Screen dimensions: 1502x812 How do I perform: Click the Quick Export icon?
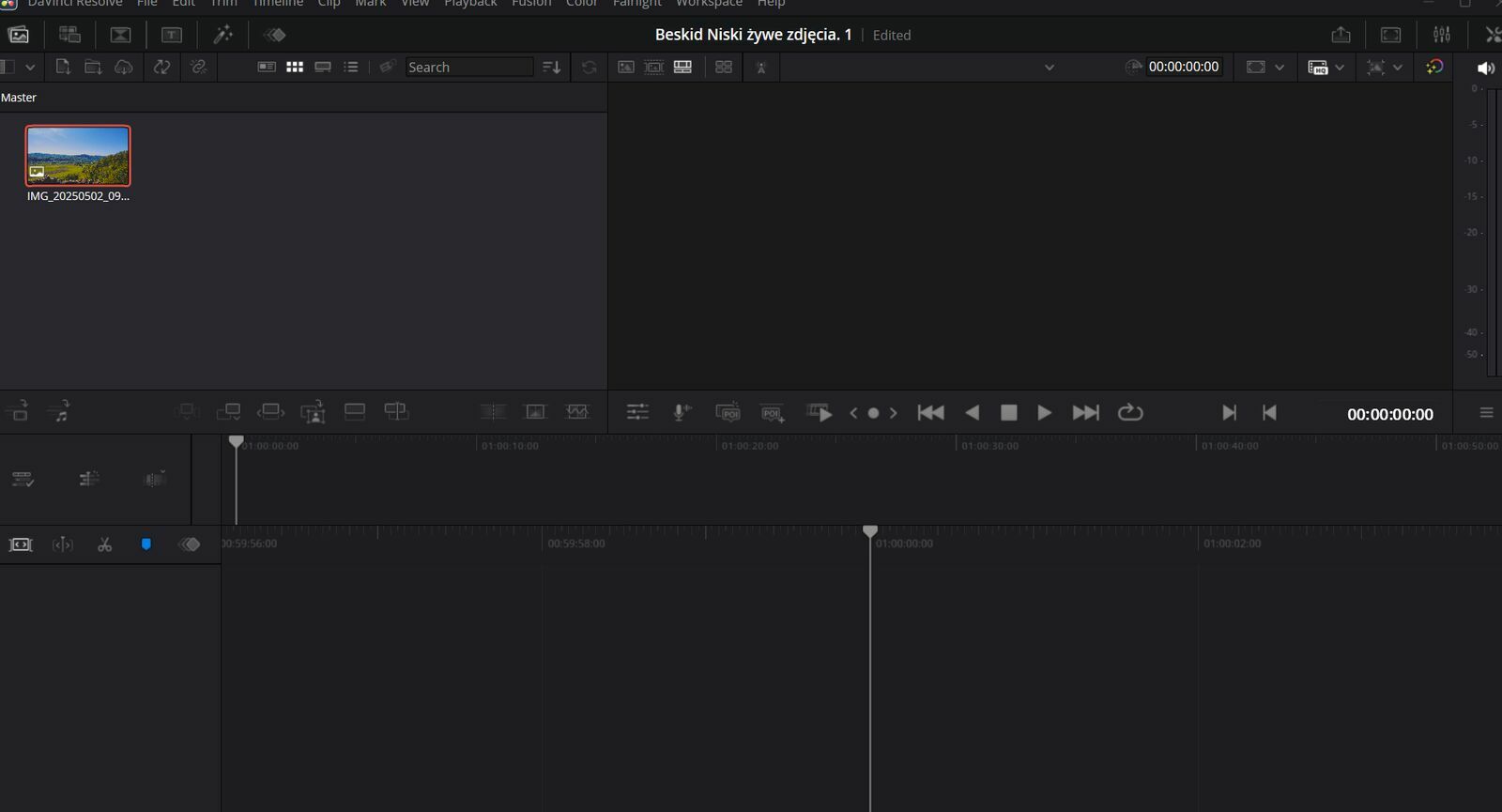pyautogui.click(x=1341, y=35)
